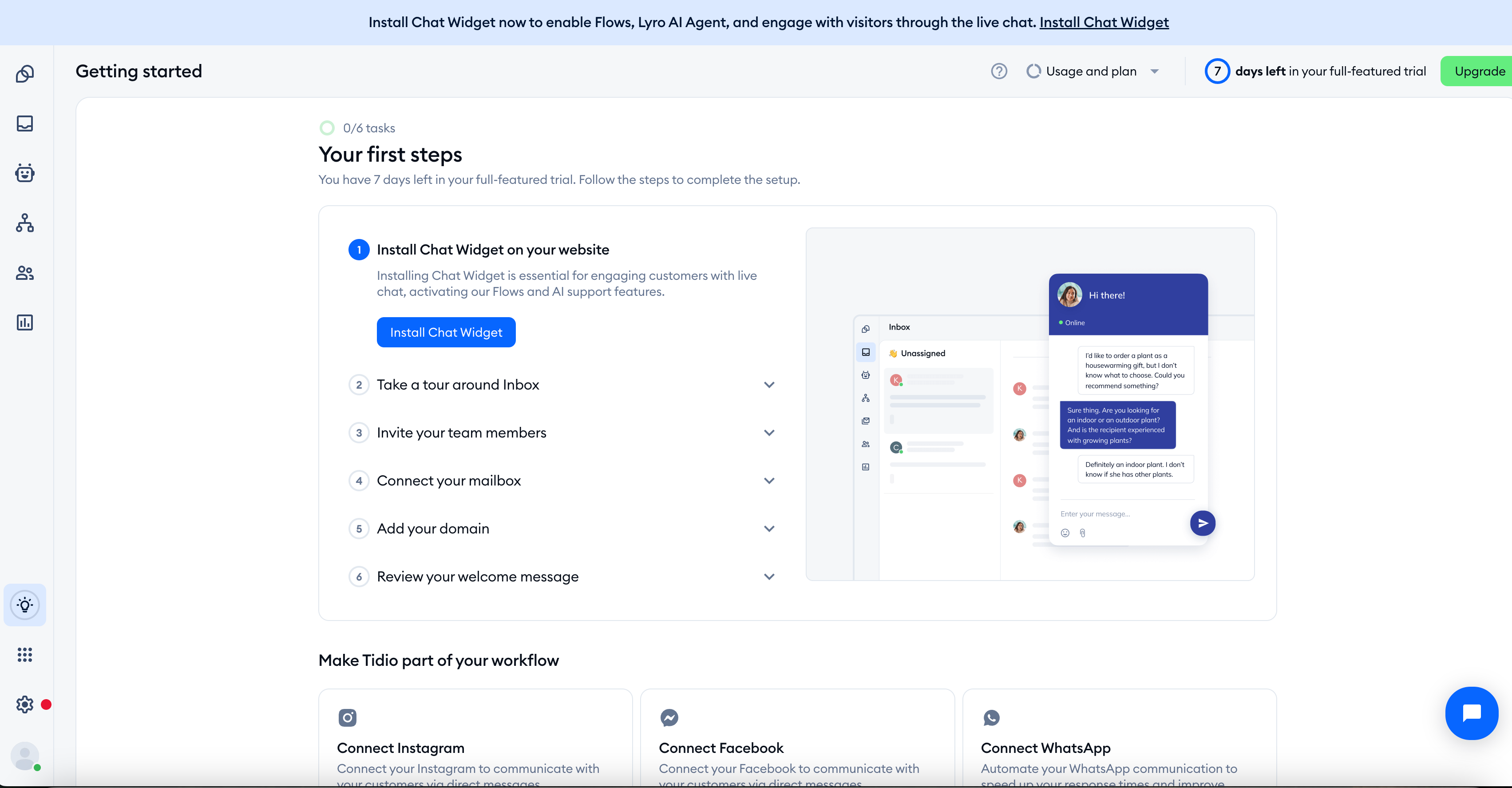This screenshot has height=788, width=1512.
Task: Click the Install Chat Widget on your website heading
Action: click(493, 250)
